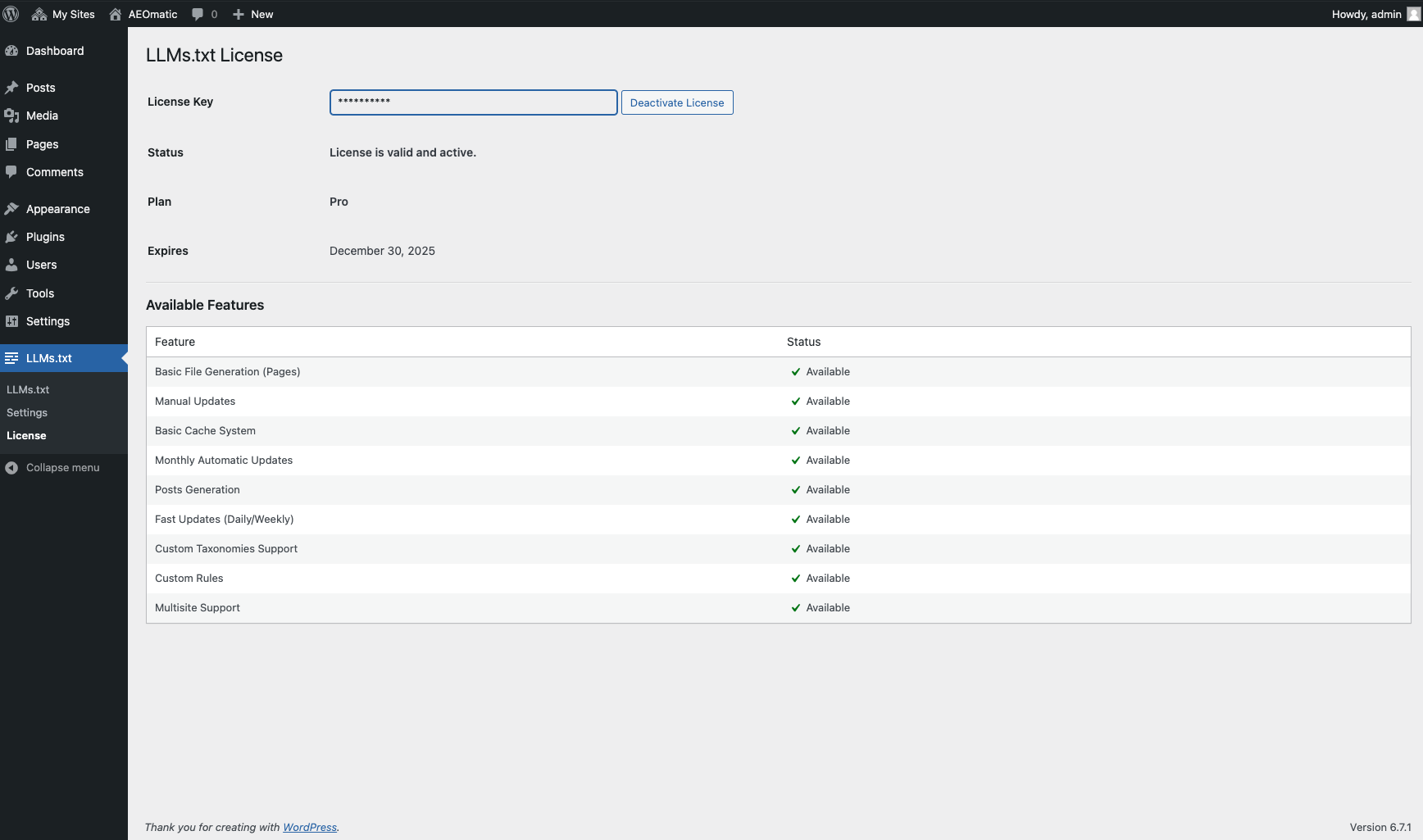Click the AEOmatic home icon
Image resolution: width=1423 pixels, height=840 pixels.
tap(116, 14)
